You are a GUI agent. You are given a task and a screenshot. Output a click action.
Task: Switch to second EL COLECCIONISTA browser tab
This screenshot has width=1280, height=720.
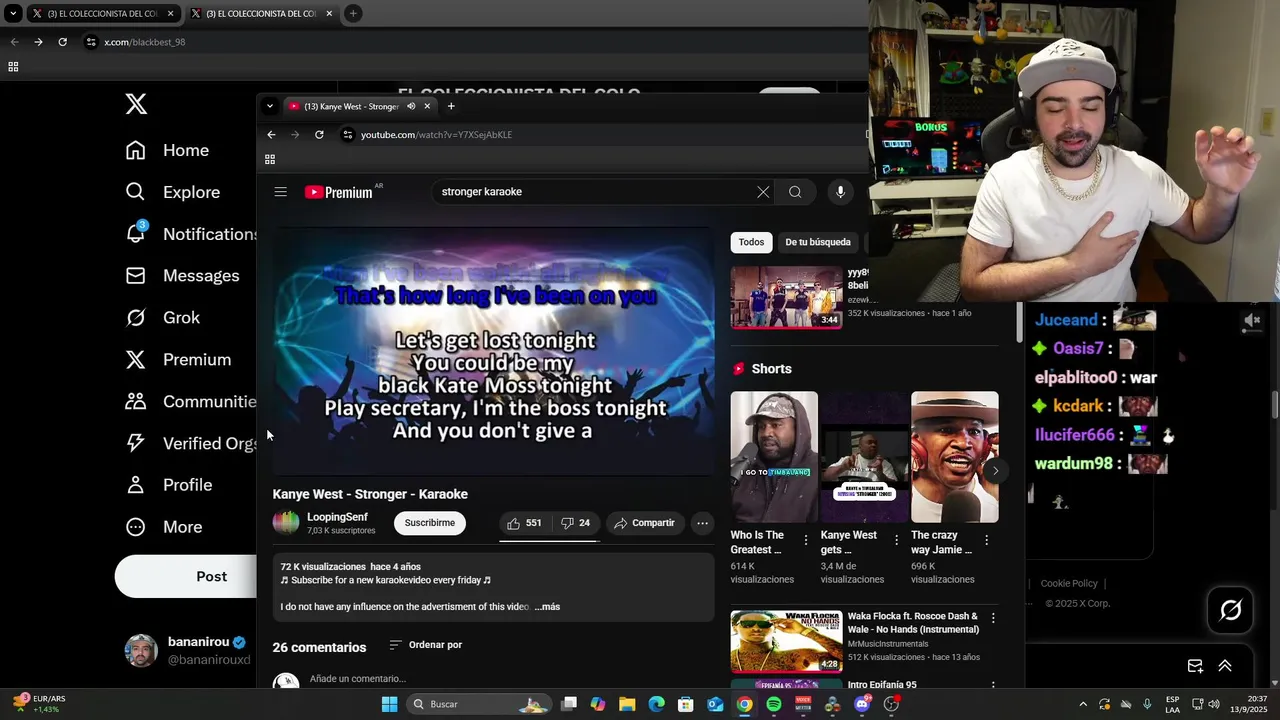260,13
